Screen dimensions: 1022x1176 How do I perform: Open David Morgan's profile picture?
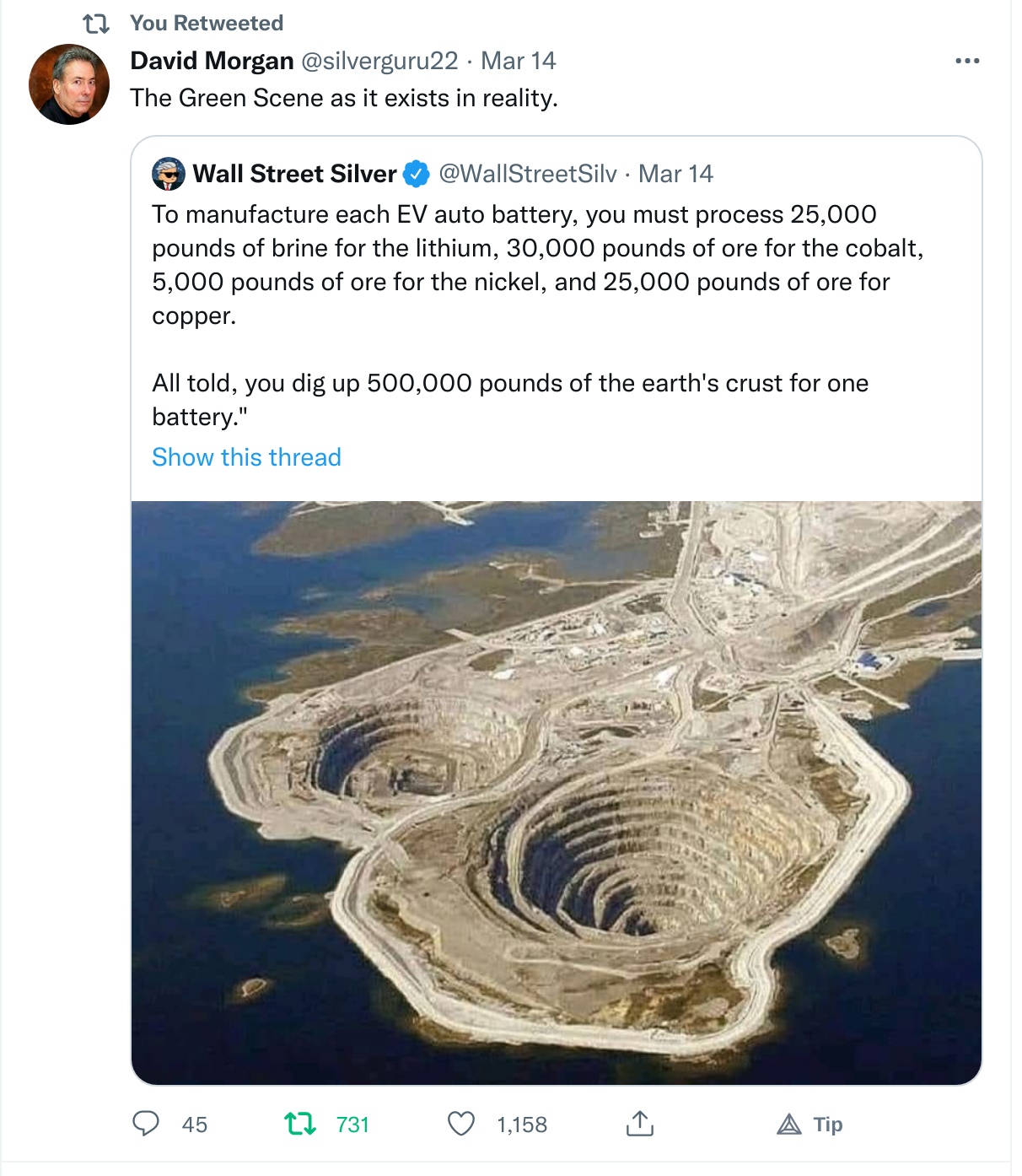pos(69,84)
